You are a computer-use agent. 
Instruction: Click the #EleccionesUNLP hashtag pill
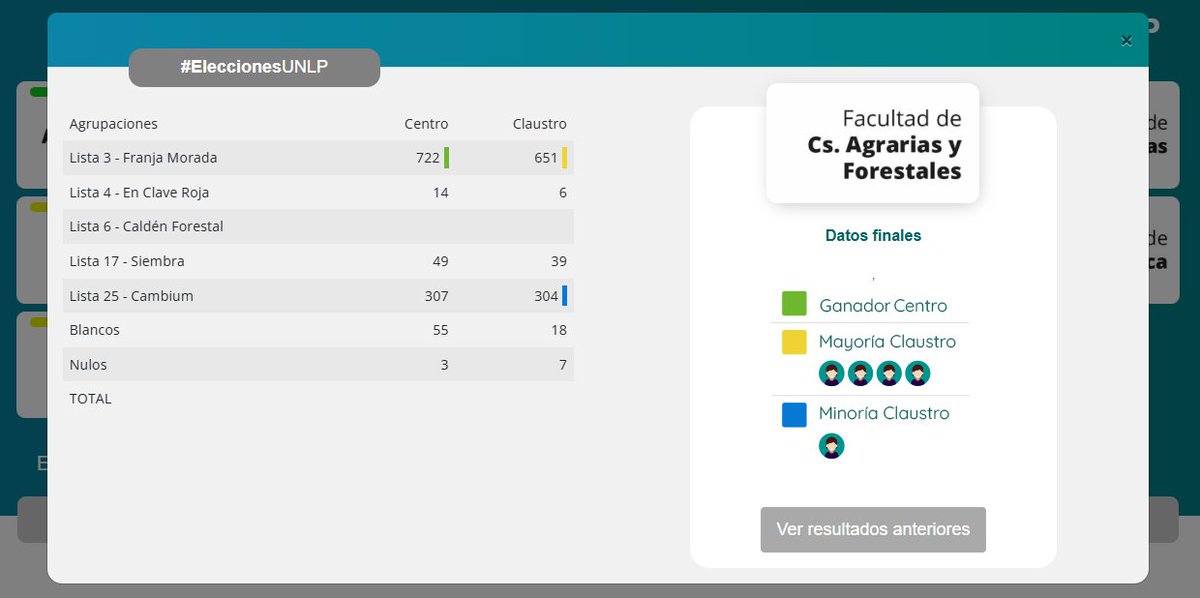click(x=254, y=67)
